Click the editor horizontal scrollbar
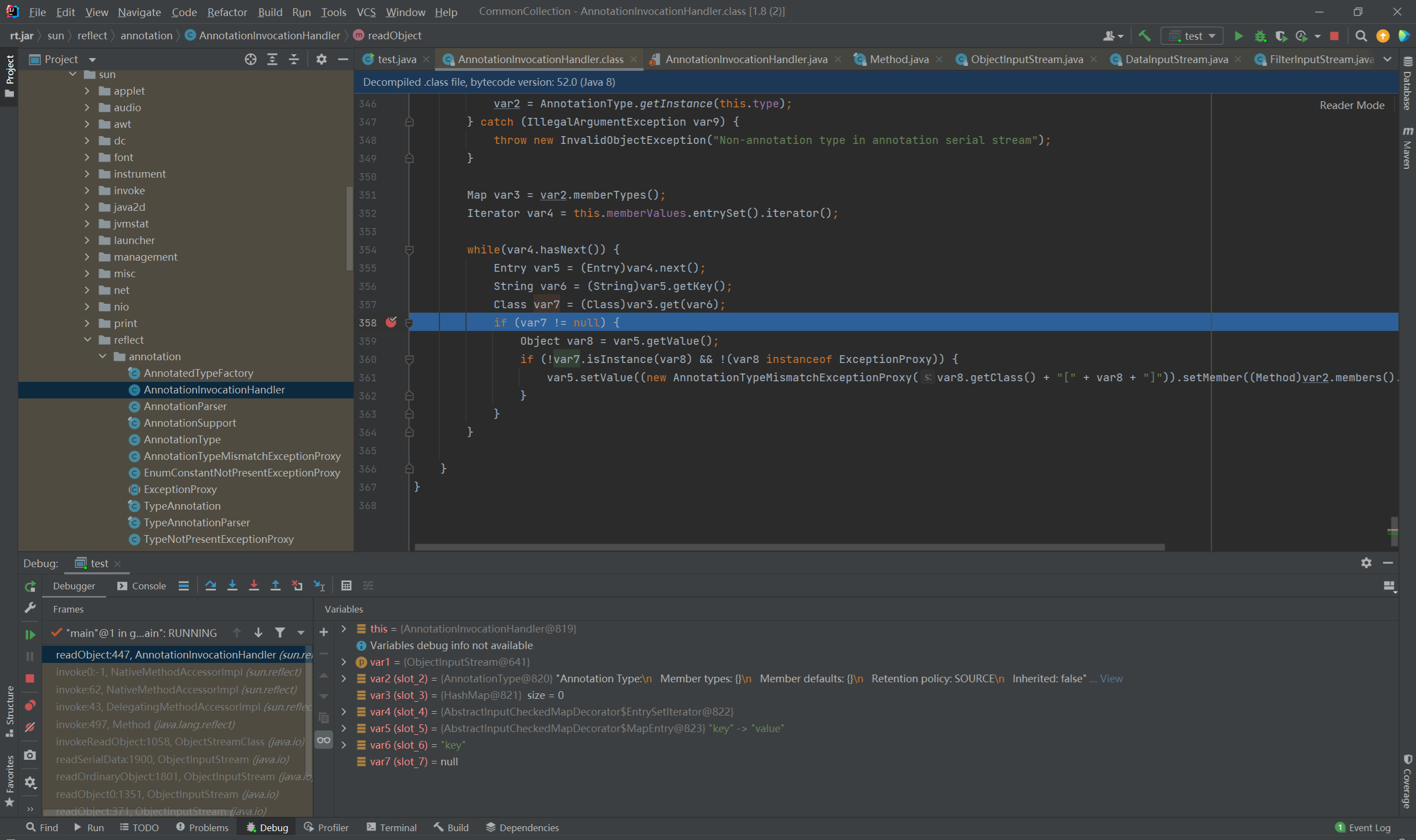This screenshot has height=840, width=1416. (x=790, y=547)
